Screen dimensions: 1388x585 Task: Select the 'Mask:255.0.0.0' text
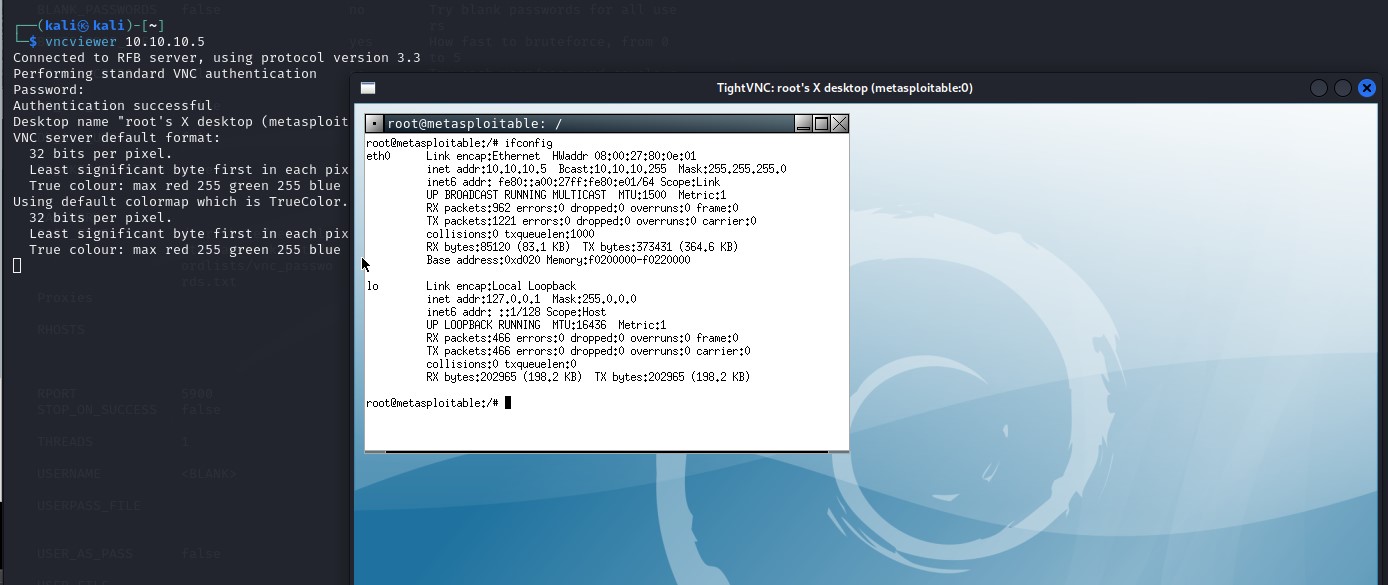pyautogui.click(x=594, y=299)
